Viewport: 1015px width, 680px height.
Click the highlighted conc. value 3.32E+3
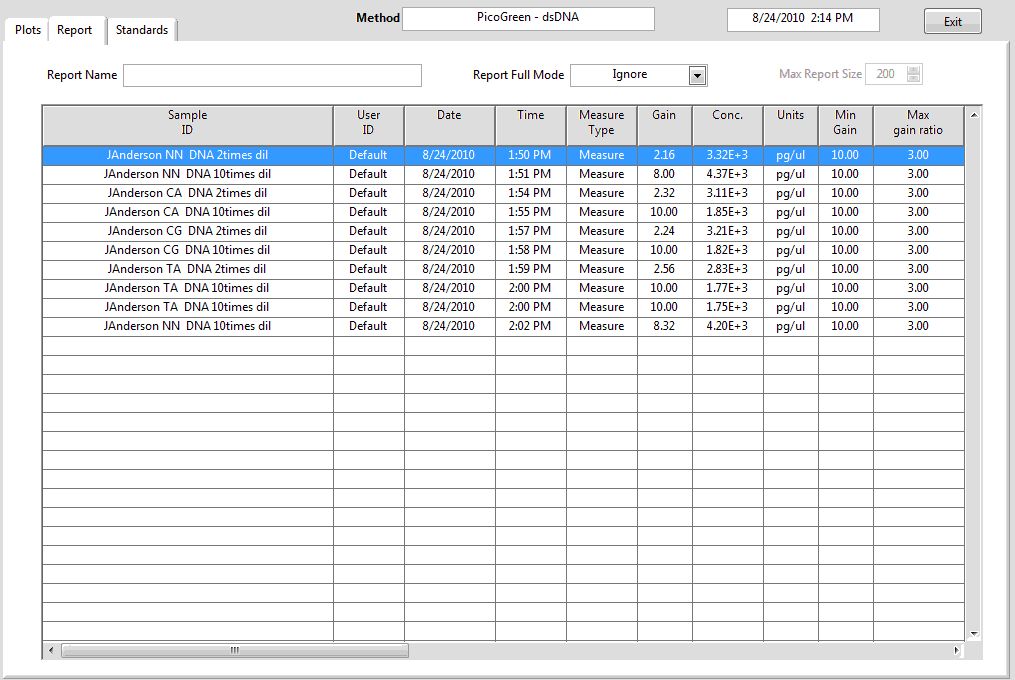click(727, 155)
